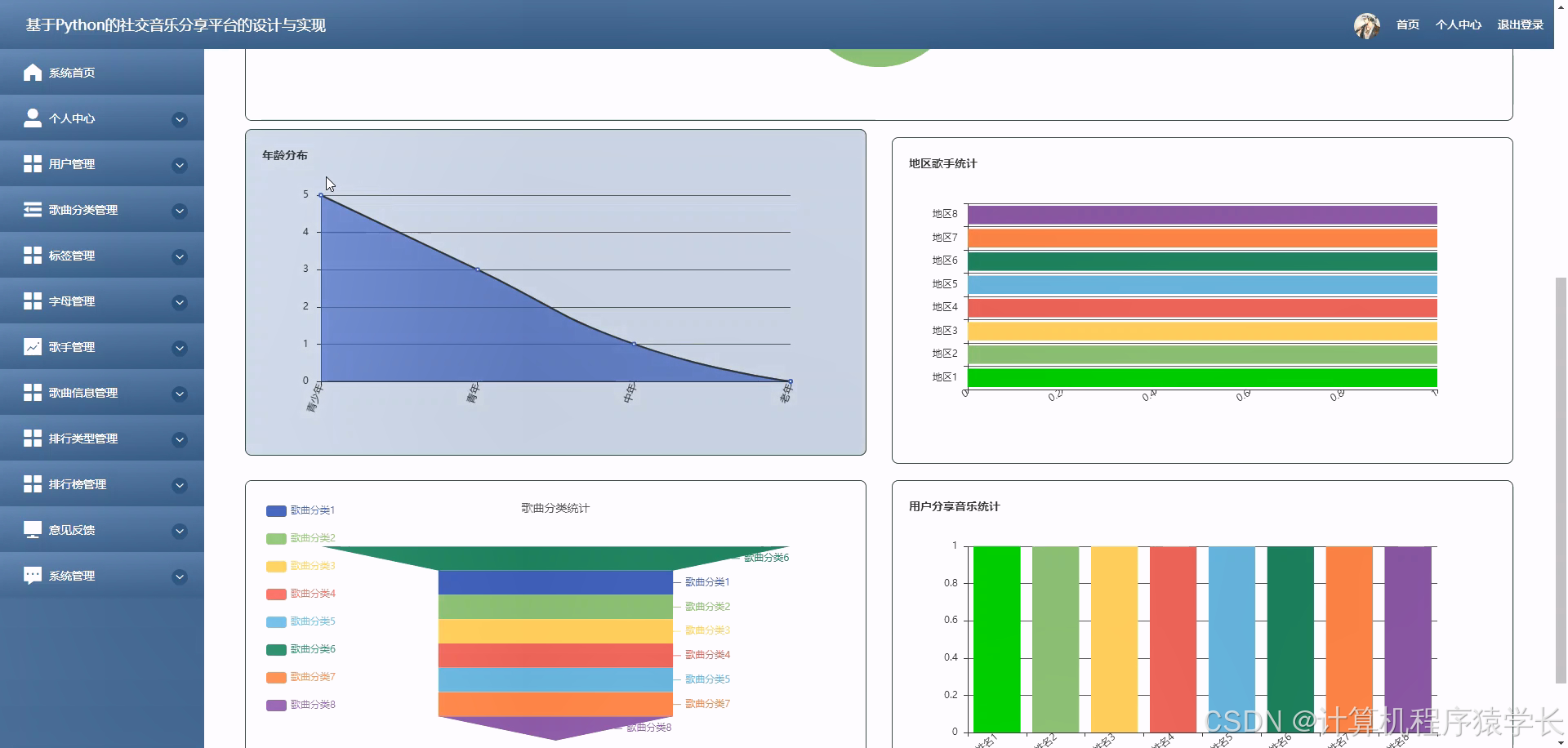Toggle 歌曲分类1 legend entry

(x=301, y=510)
